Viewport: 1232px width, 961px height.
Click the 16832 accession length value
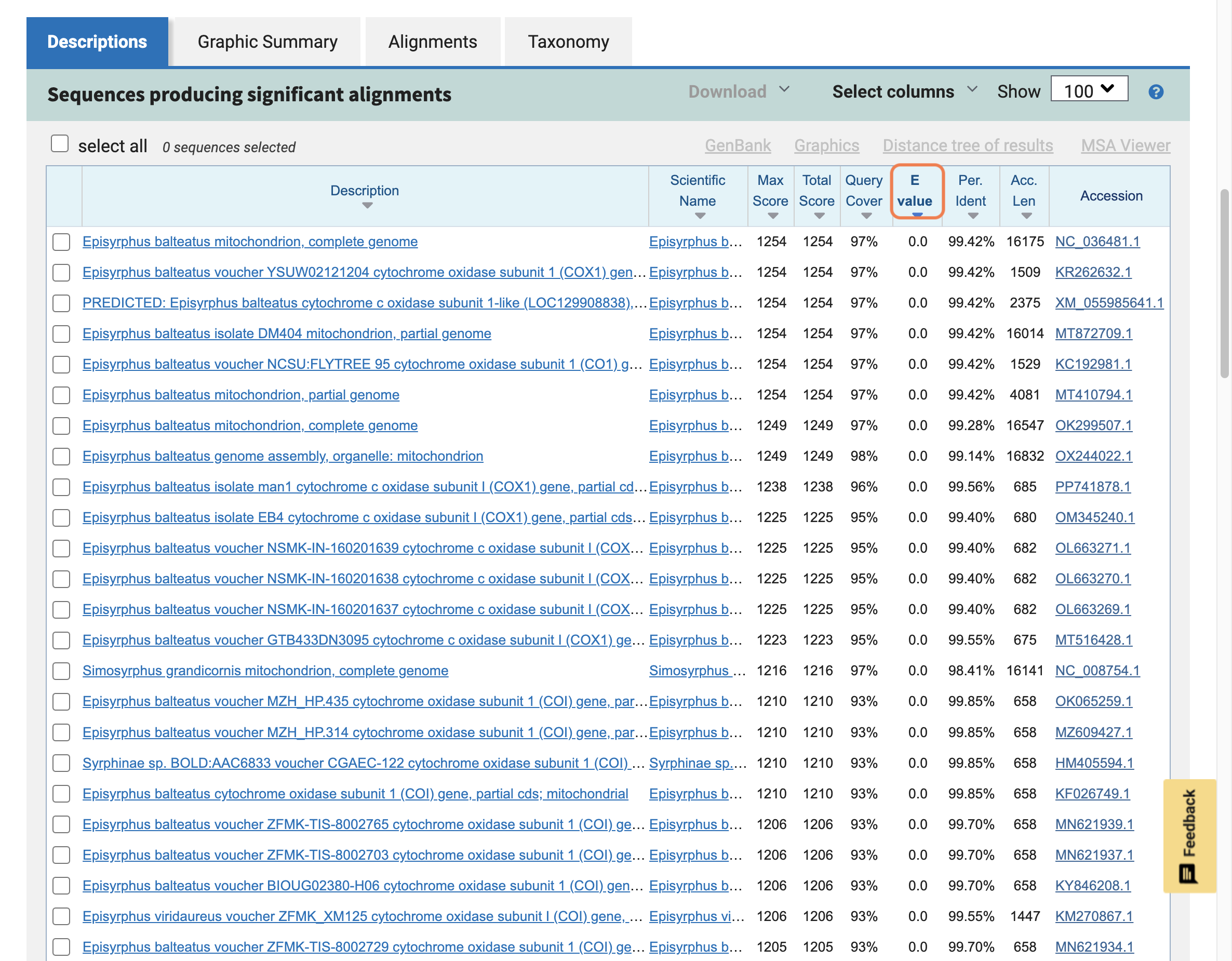1025,457
